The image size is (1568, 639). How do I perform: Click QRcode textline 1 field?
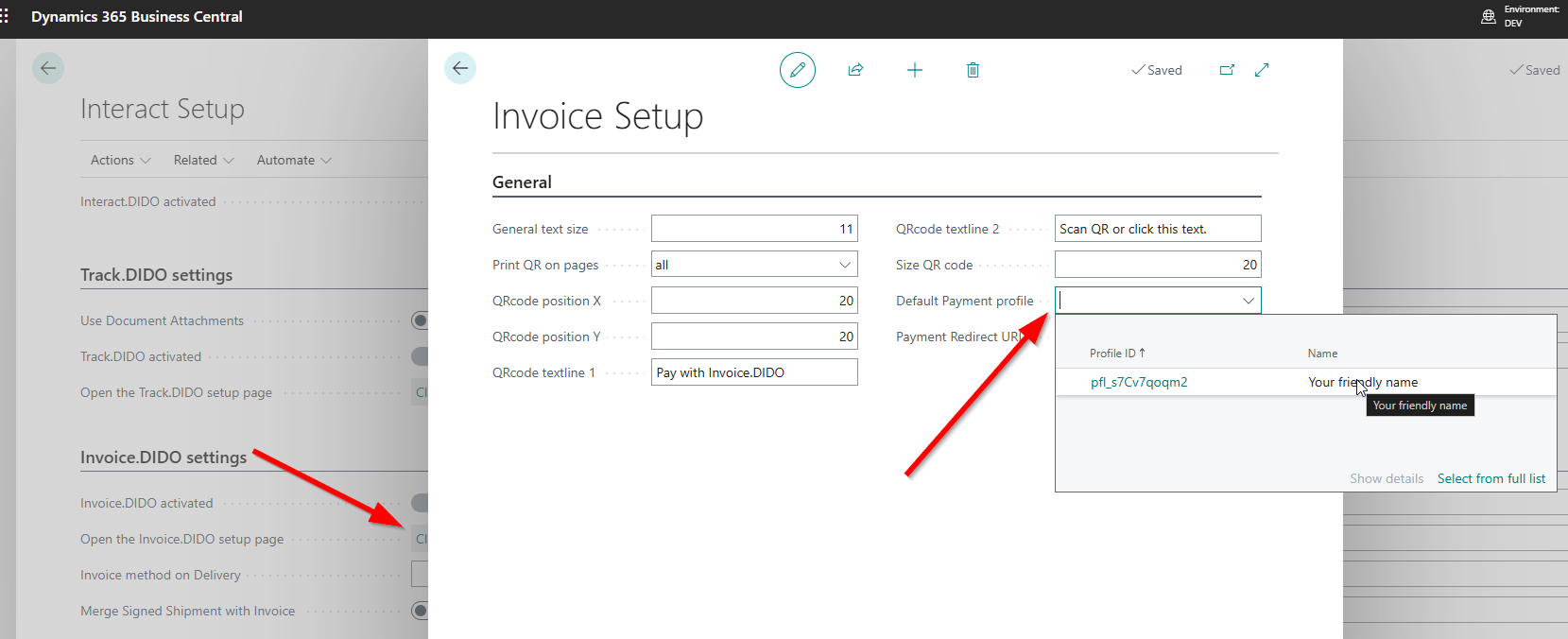(754, 372)
